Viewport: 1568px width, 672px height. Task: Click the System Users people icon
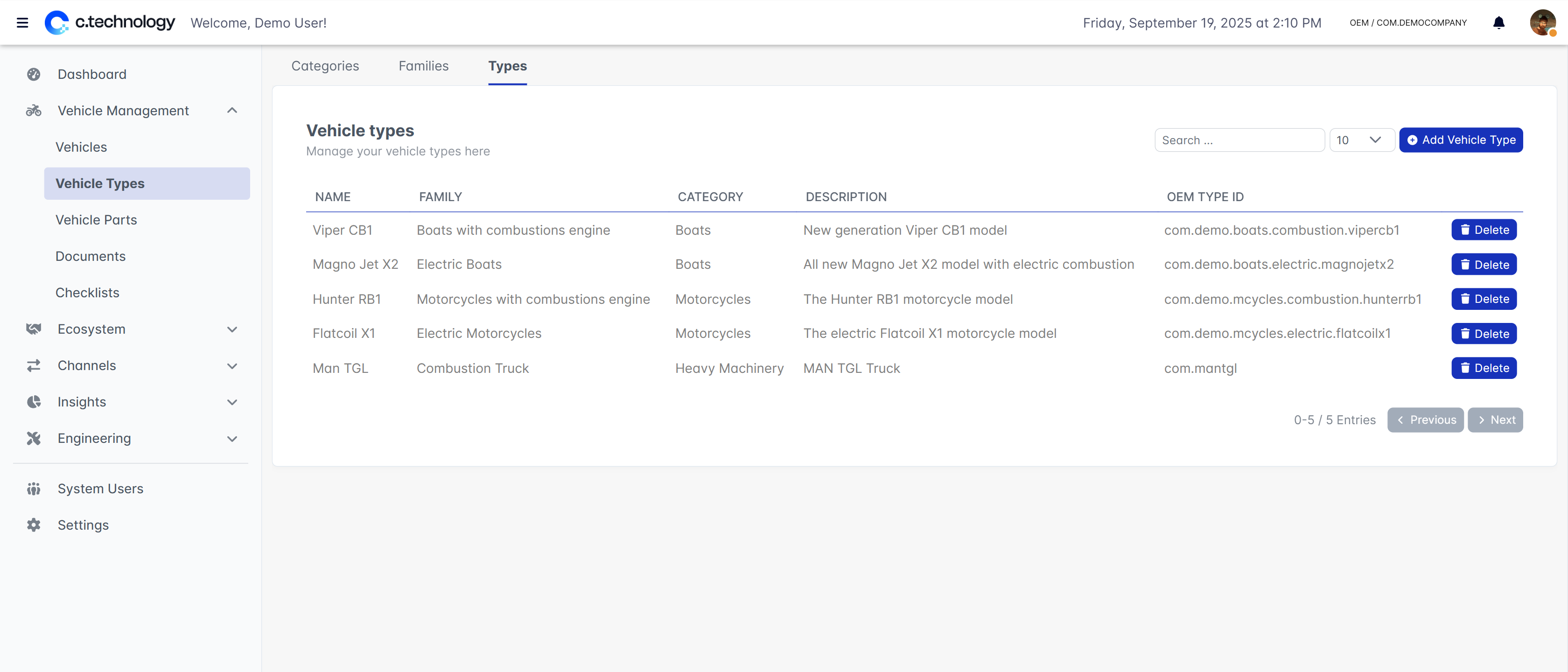(34, 489)
